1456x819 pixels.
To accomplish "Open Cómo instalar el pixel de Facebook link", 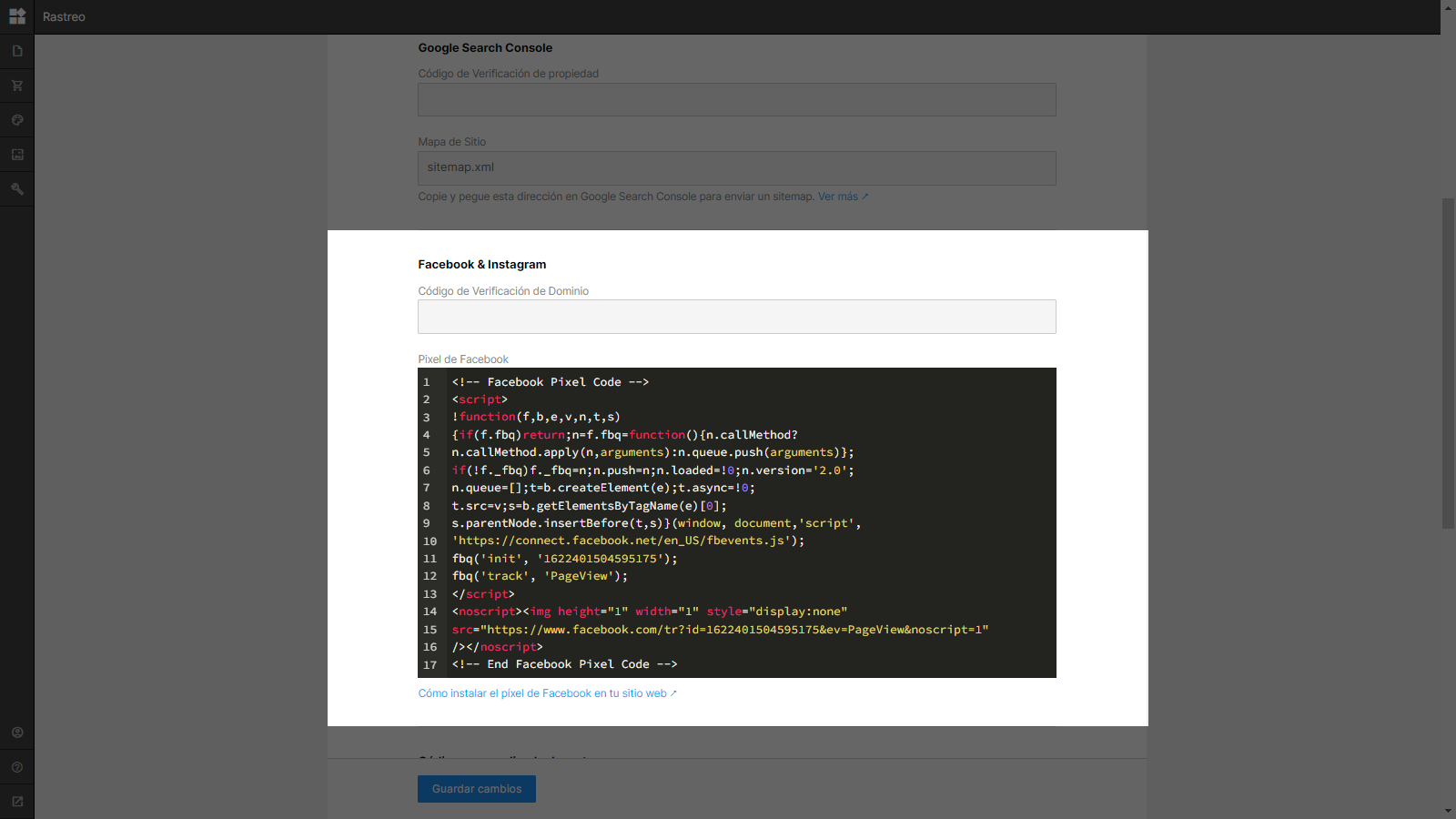I will (548, 693).
